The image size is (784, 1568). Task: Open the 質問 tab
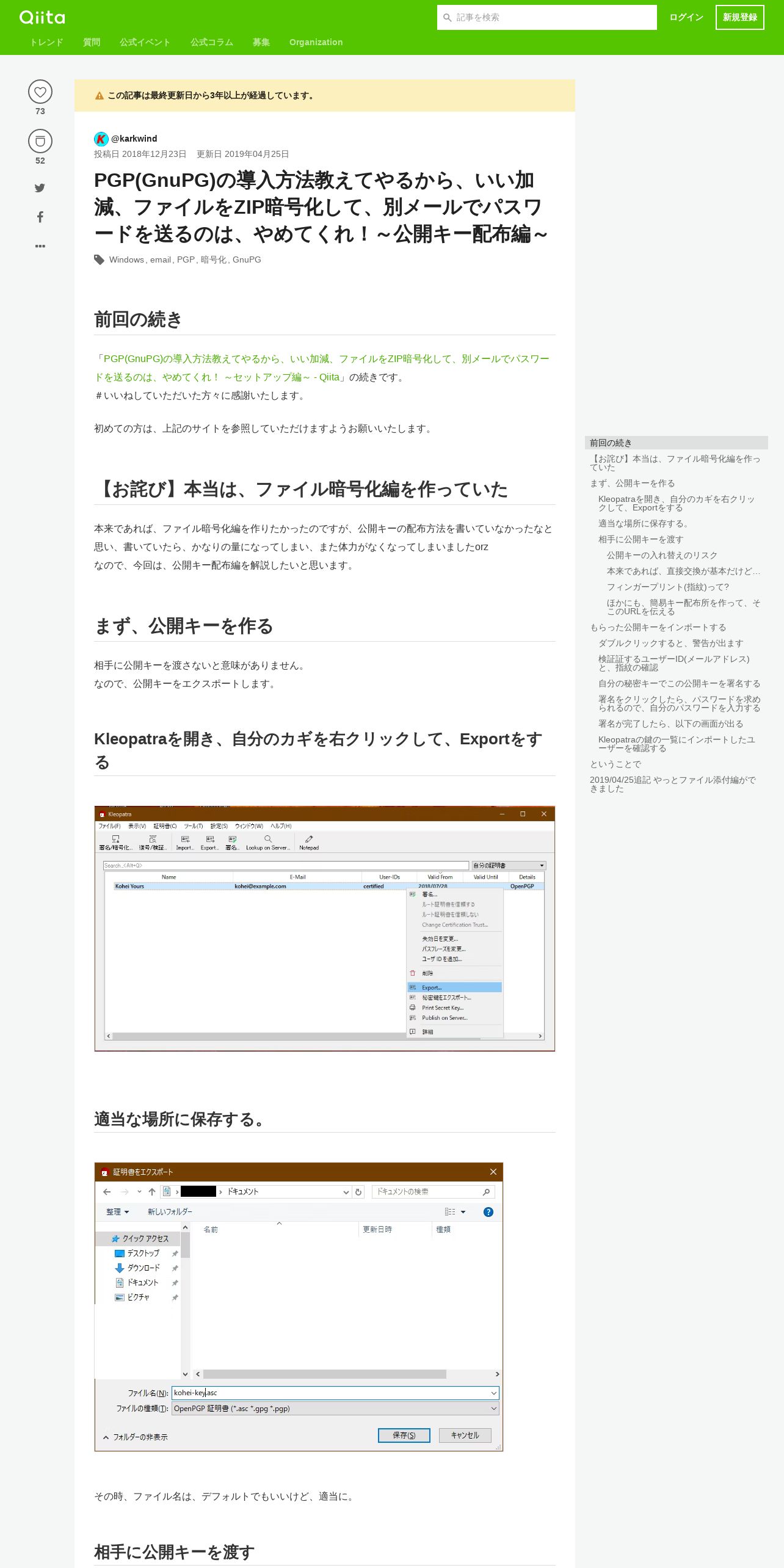point(92,42)
